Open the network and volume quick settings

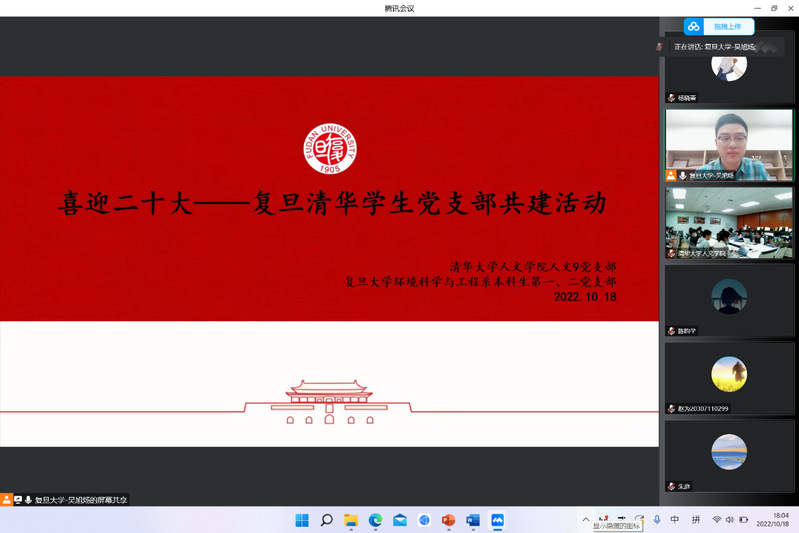730,520
